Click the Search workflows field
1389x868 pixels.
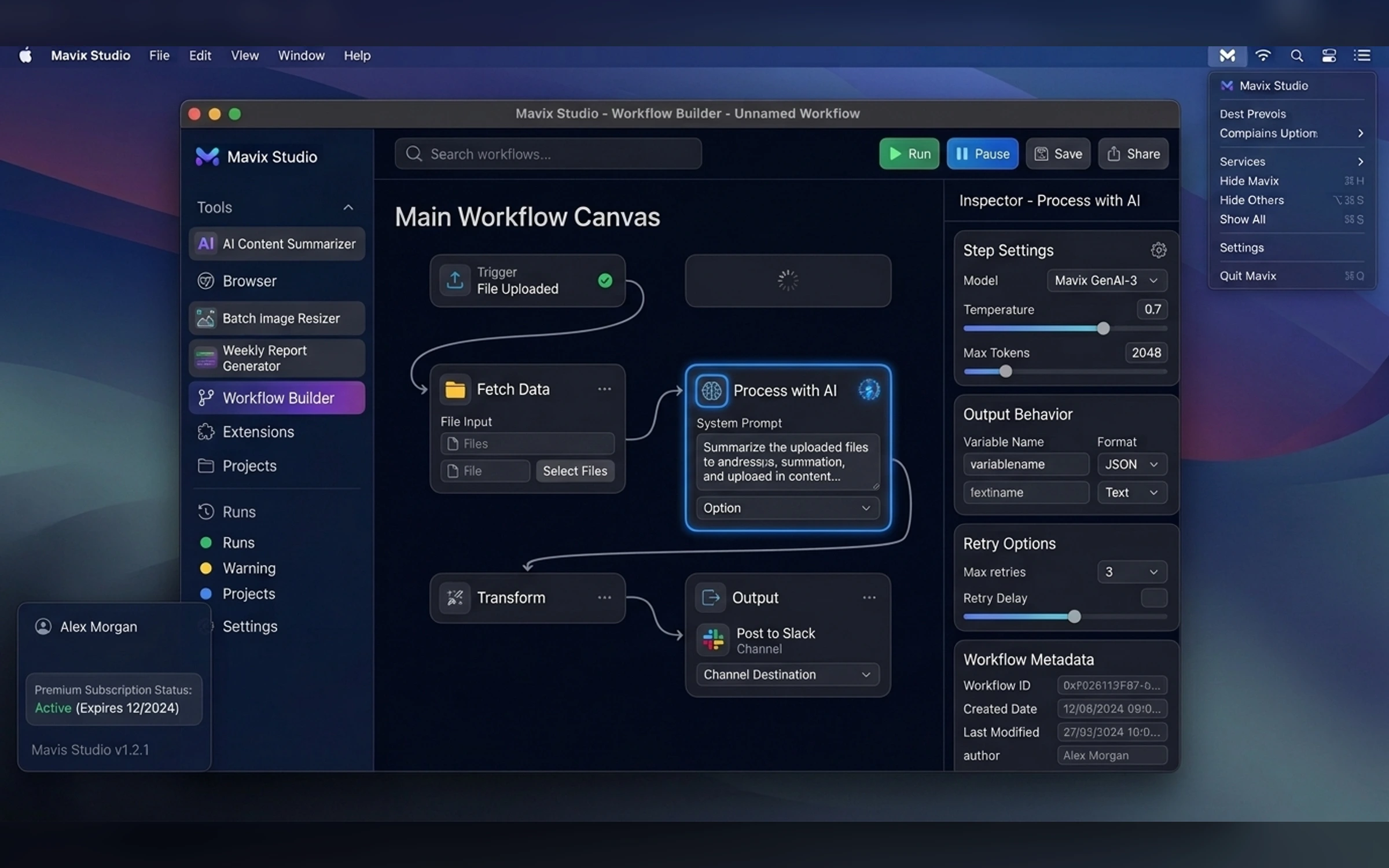point(548,154)
